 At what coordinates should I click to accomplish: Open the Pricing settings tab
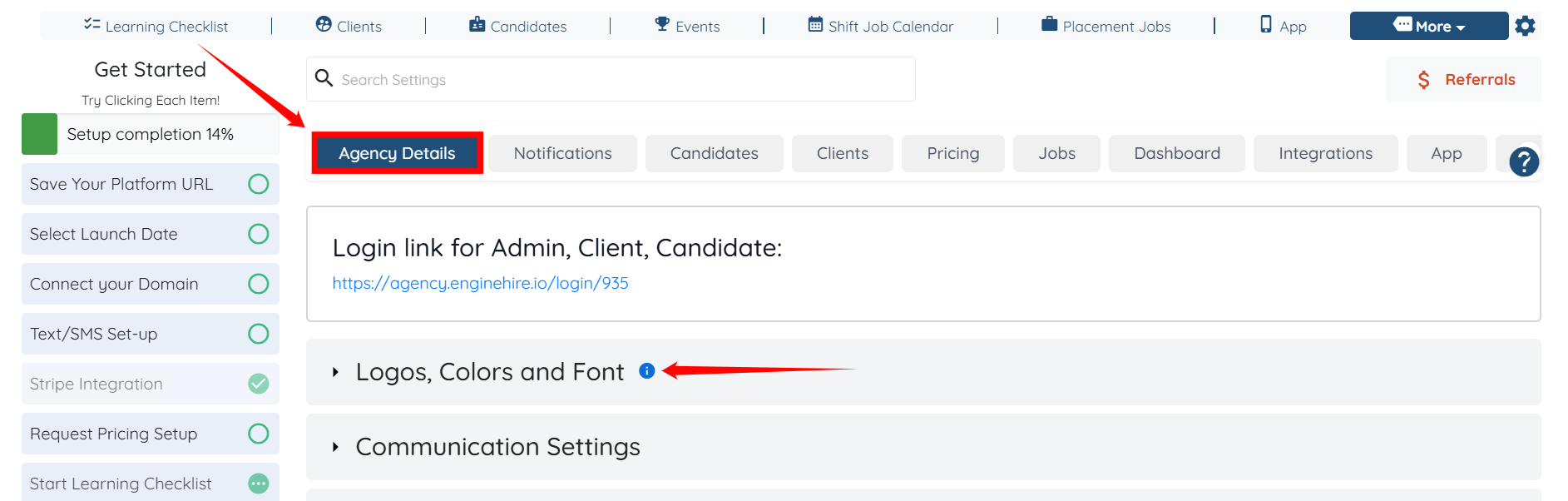pos(952,153)
